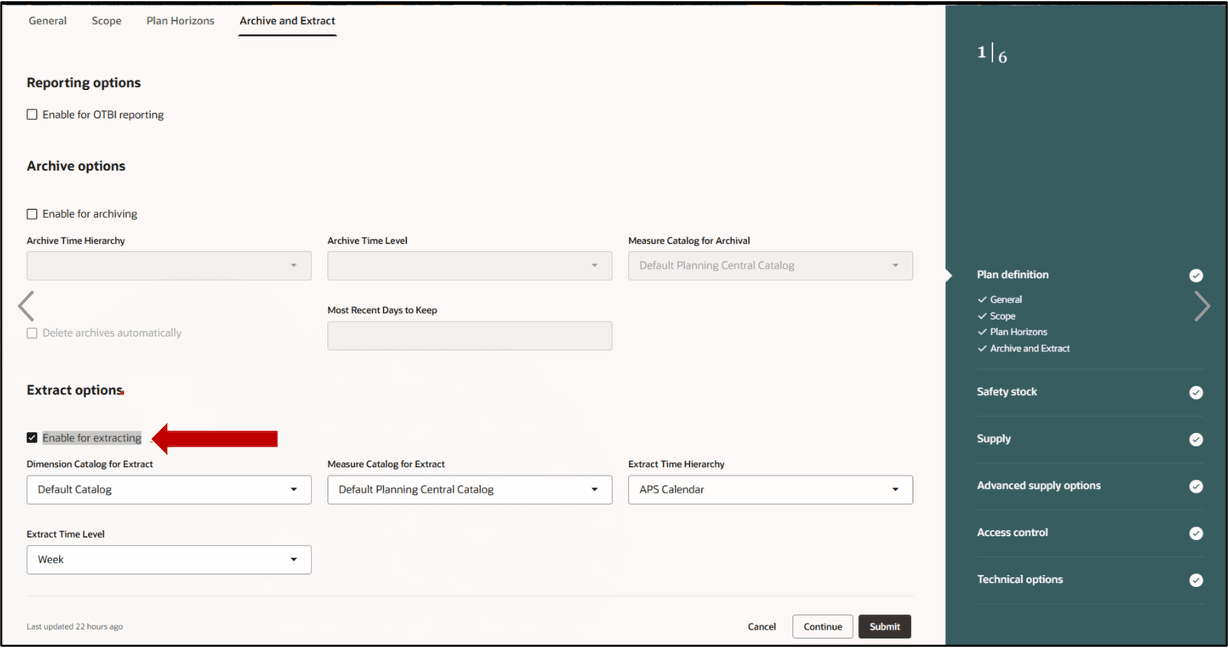Viewport: 1228px width, 648px height.
Task: Uncheck Enable for extracting
Action: (x=32, y=437)
